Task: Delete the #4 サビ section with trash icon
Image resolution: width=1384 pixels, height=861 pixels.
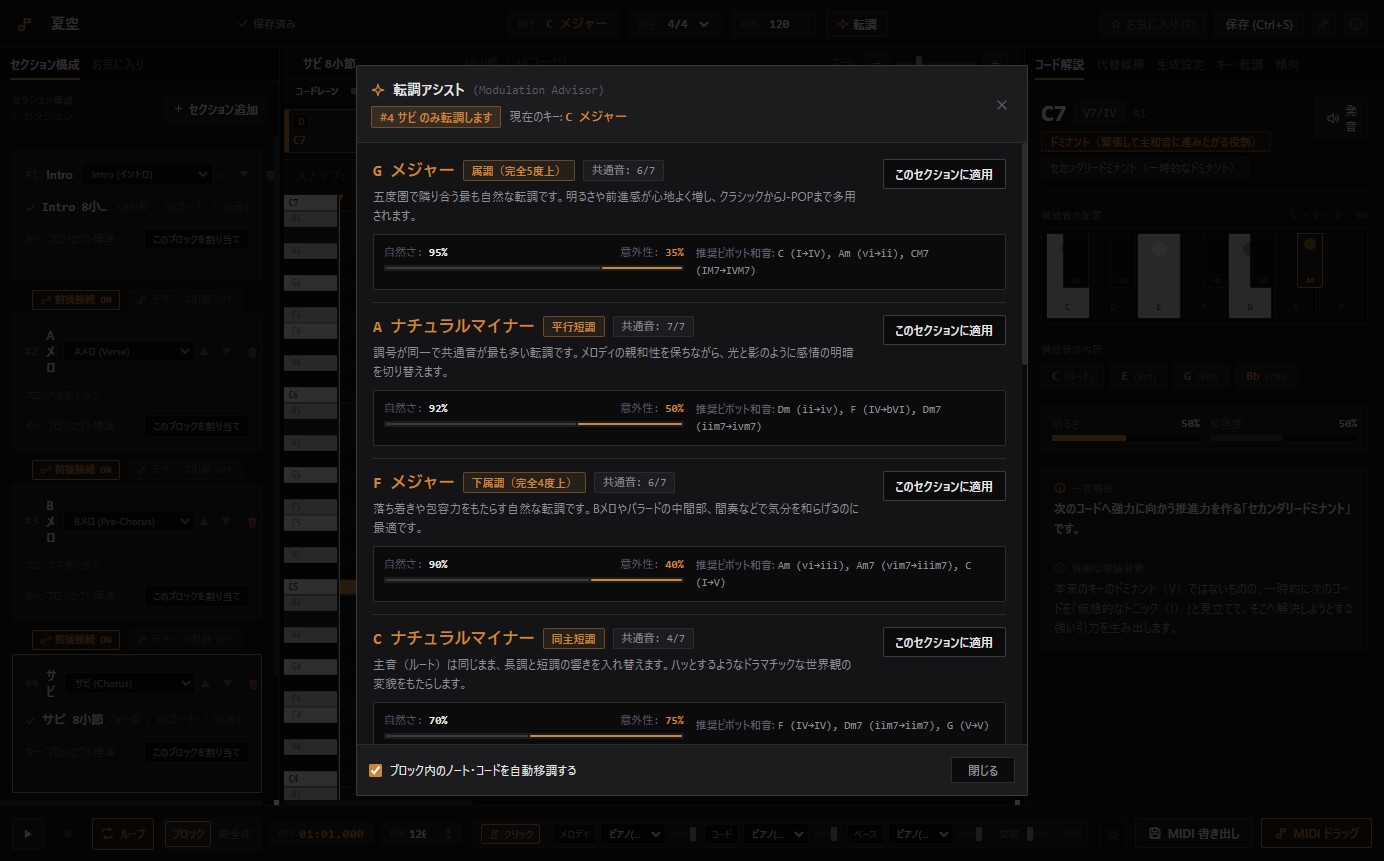Action: click(x=252, y=684)
